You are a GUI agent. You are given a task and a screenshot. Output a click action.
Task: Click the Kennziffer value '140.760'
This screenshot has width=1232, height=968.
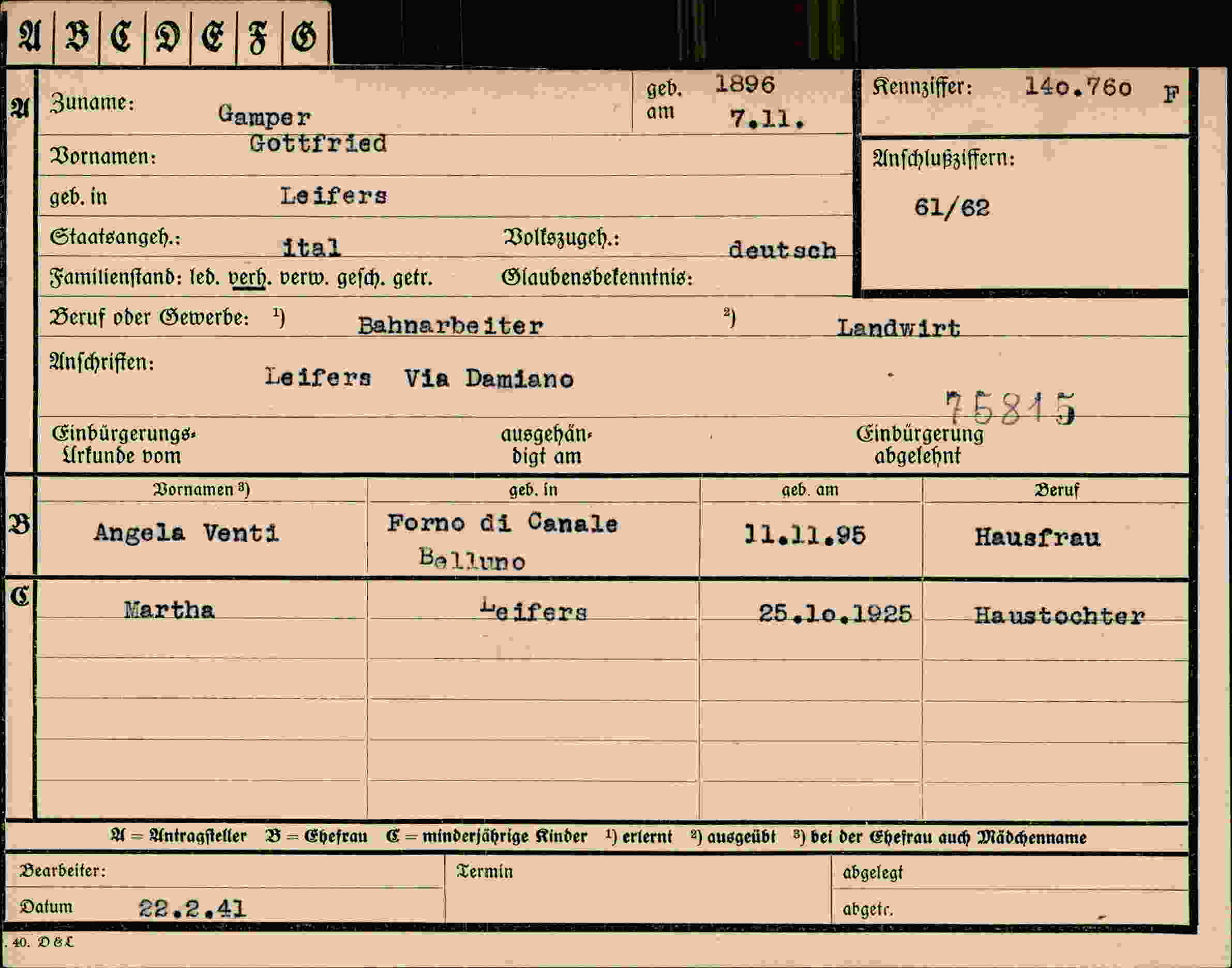click(x=1078, y=87)
